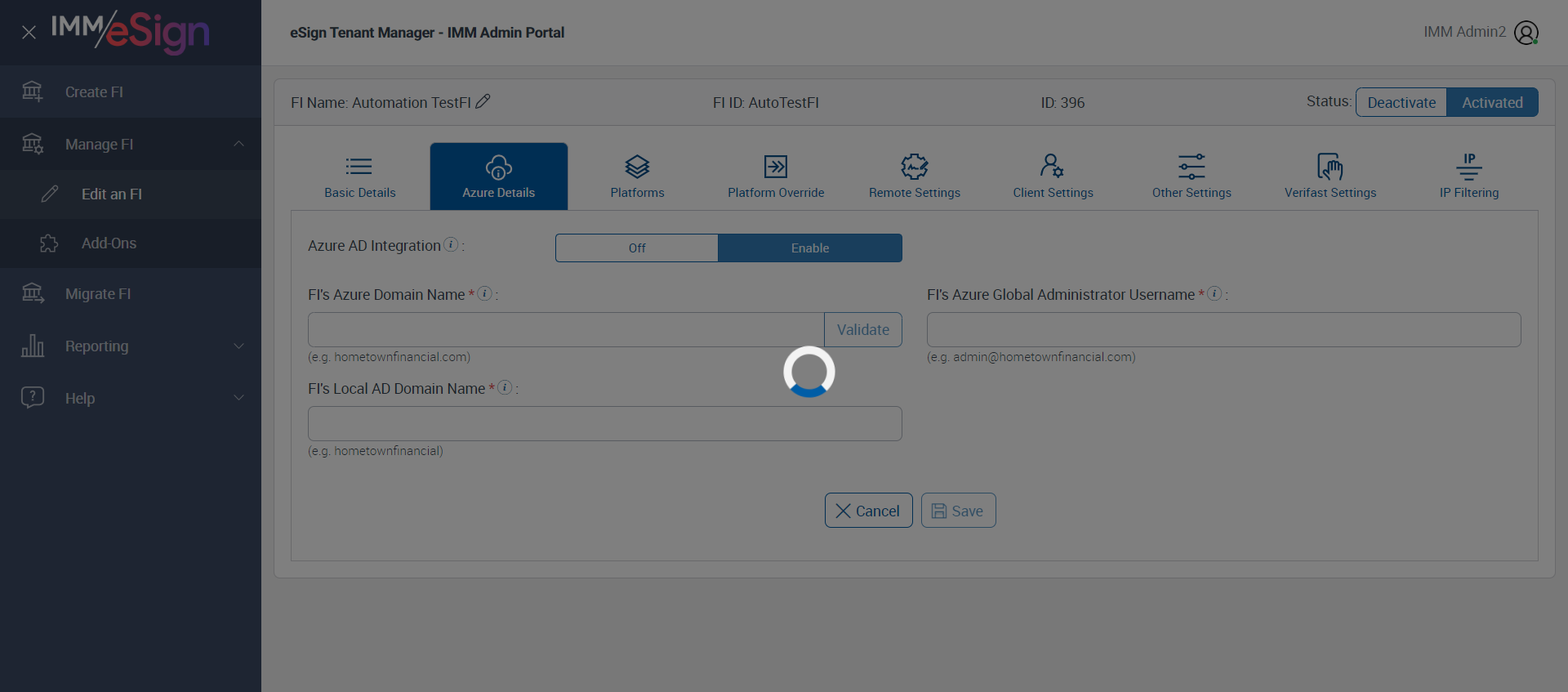Click the 'FI ID: AutoTestFI' text
Viewport: 1568px width, 692px height.
click(766, 103)
